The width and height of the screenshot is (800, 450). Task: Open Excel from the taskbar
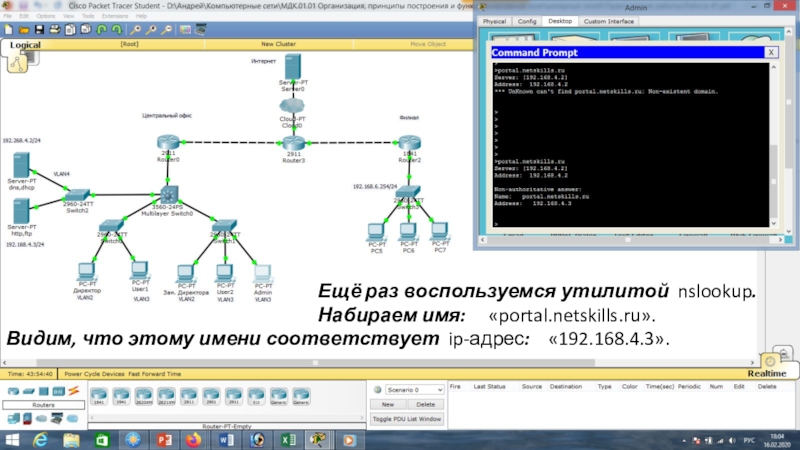pos(288,440)
